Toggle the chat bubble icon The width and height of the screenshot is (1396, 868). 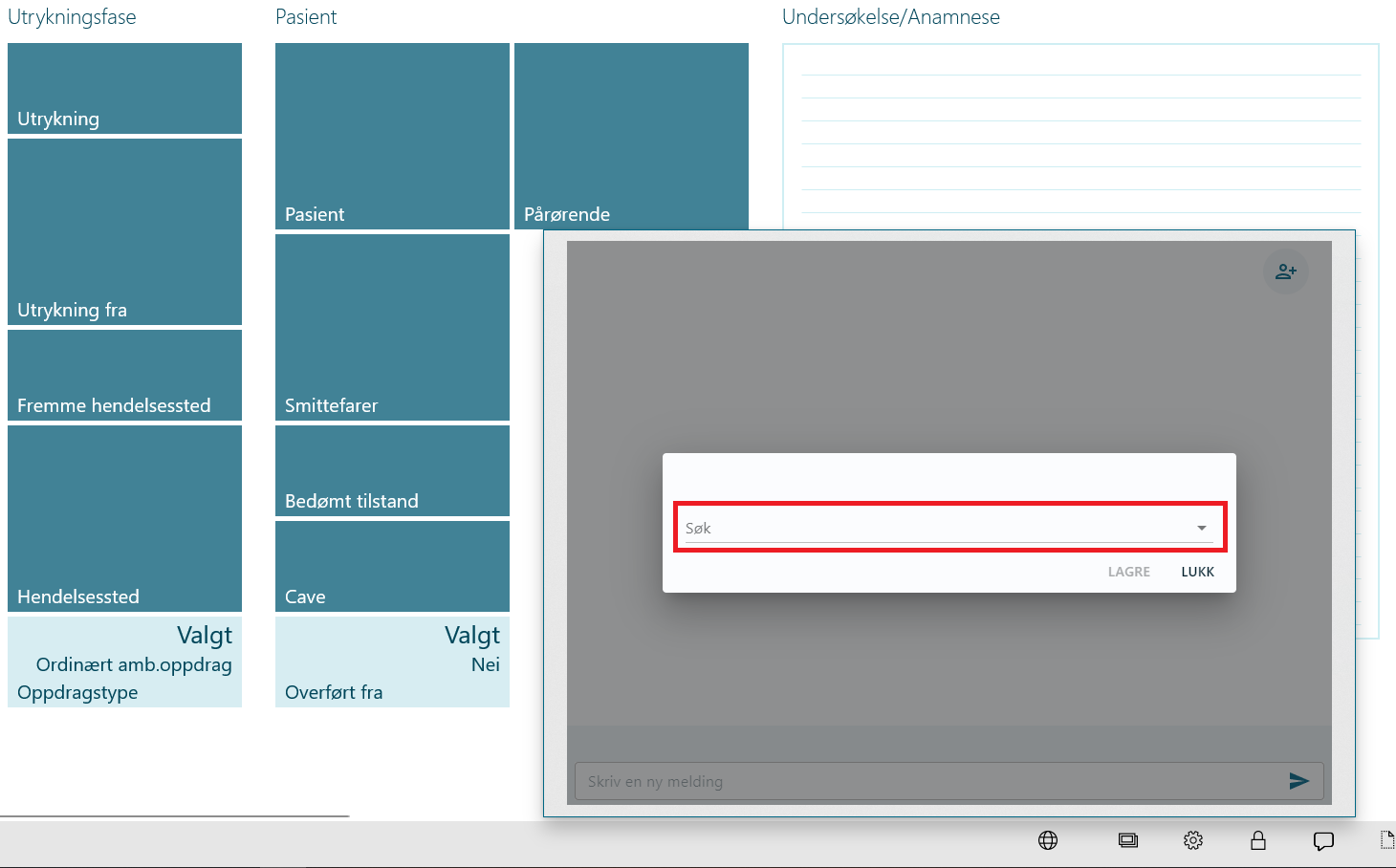pos(1323,841)
